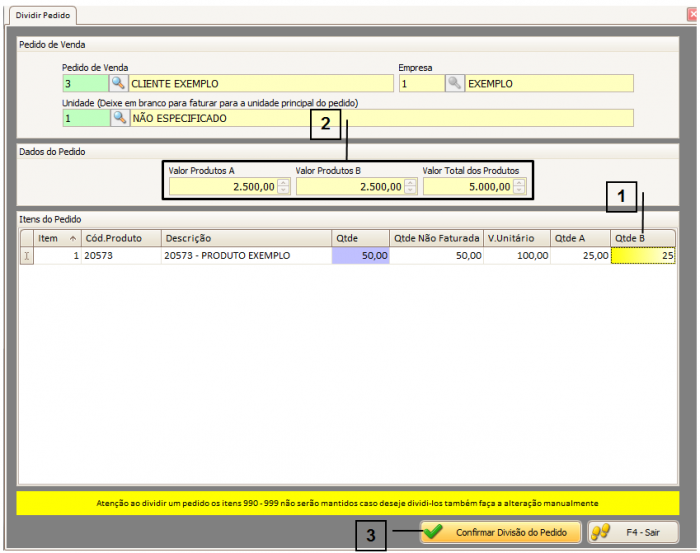The image size is (700, 553).
Task: Select the highlighted Qtde cell showing 50,00
Action: click(360, 256)
